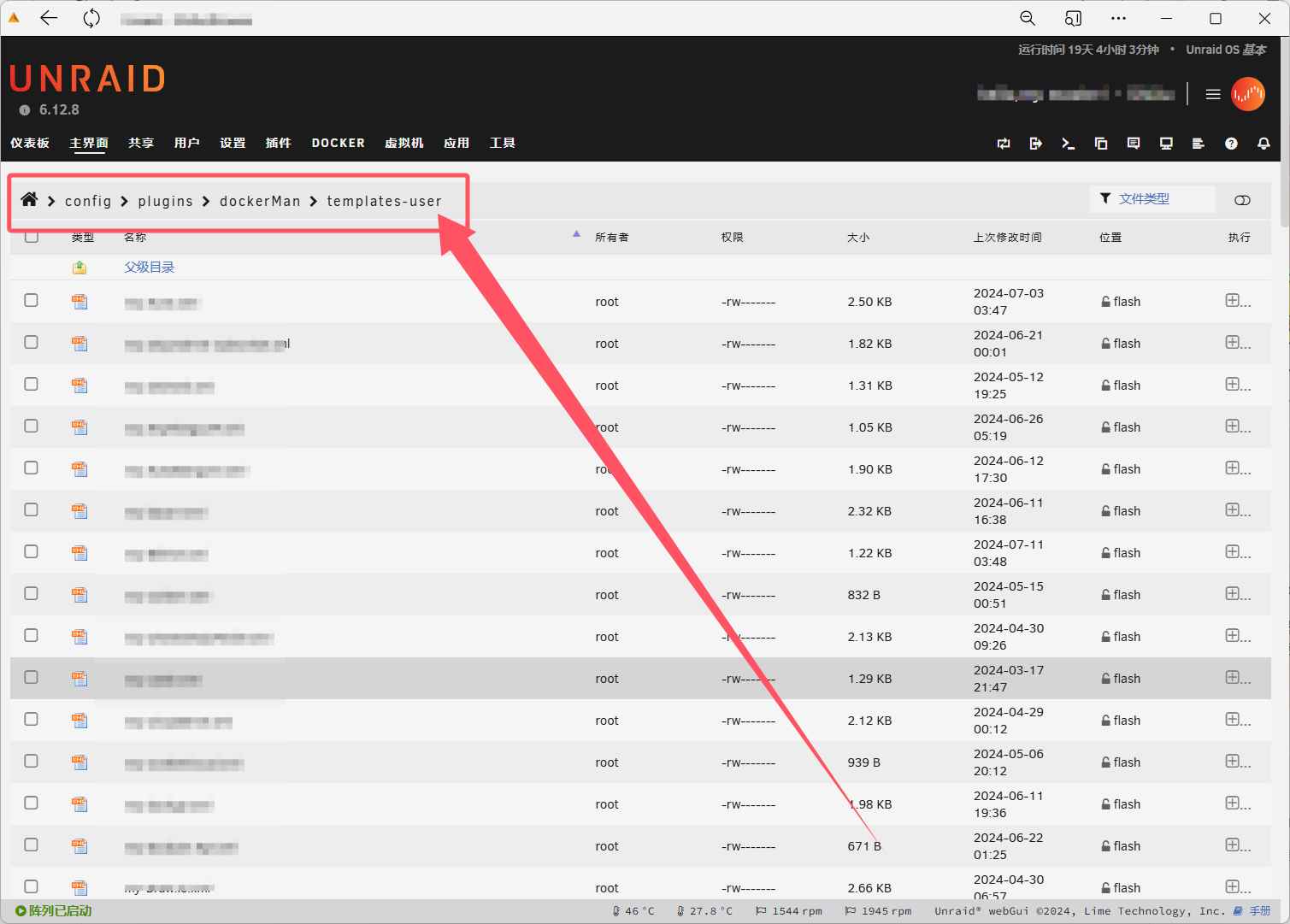The width and height of the screenshot is (1290, 924).
Task: Sort by the 大小 size column header
Action: pos(857,238)
